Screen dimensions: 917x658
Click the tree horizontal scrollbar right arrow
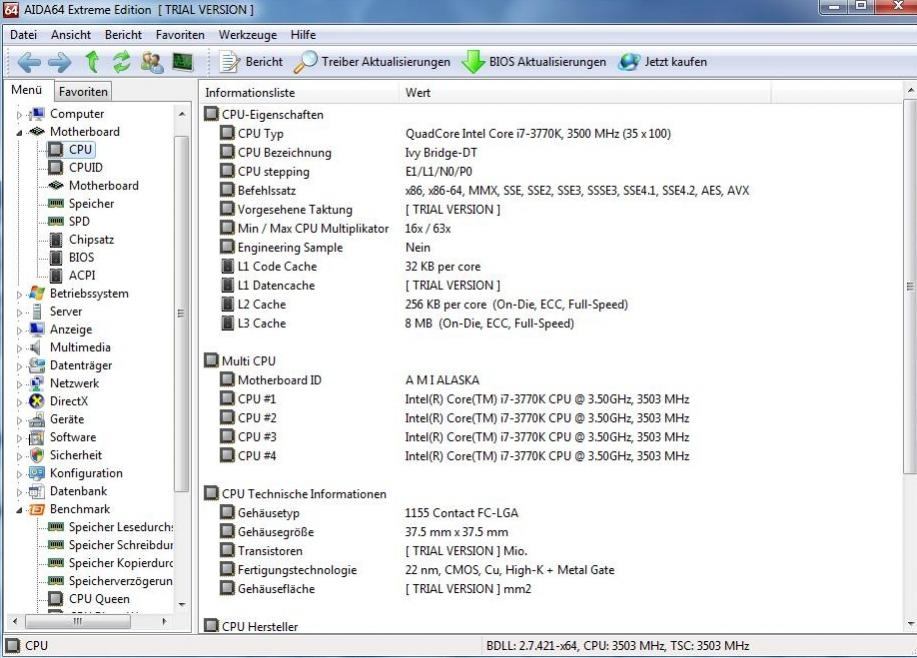[164, 621]
